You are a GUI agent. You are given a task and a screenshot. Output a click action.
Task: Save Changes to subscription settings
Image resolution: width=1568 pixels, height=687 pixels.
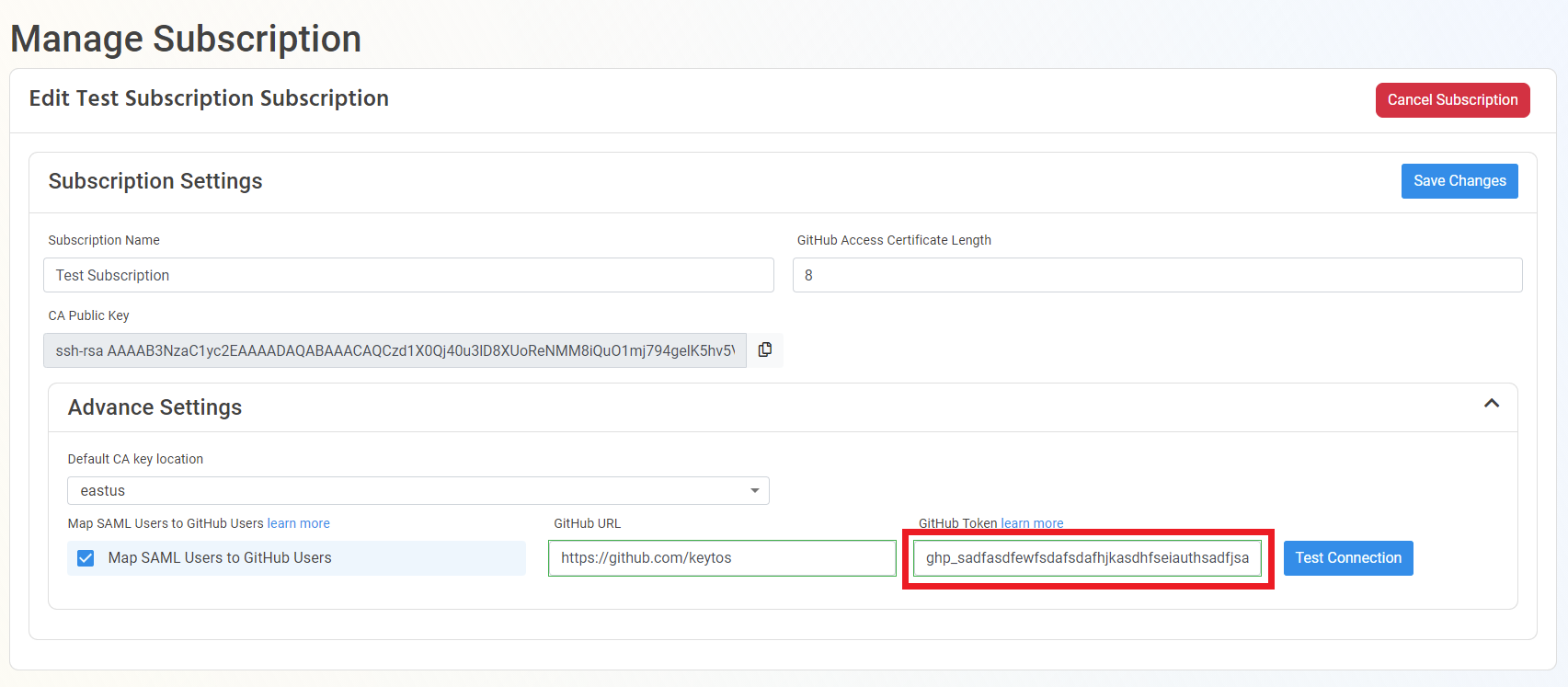pyautogui.click(x=1459, y=181)
